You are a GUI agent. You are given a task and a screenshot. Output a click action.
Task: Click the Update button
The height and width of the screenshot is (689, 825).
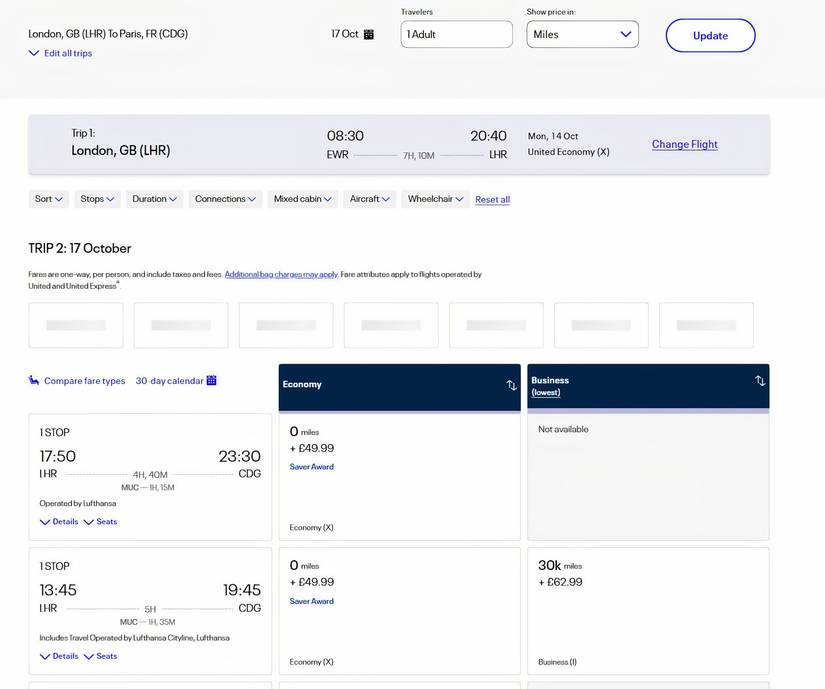tap(710, 34)
